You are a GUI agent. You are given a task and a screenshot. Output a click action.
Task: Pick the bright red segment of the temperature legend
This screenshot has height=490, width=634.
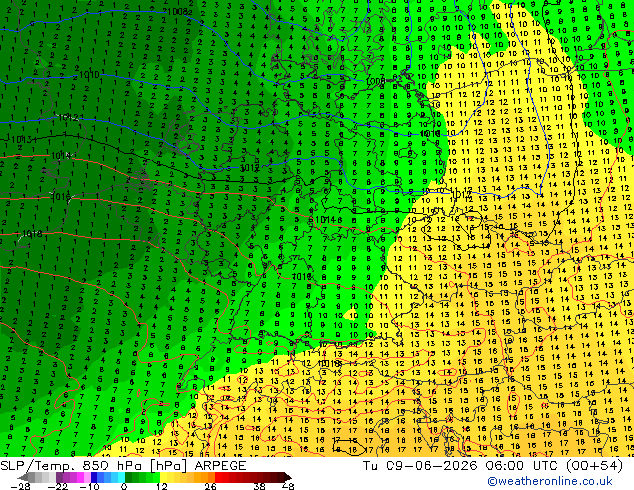[222, 477]
